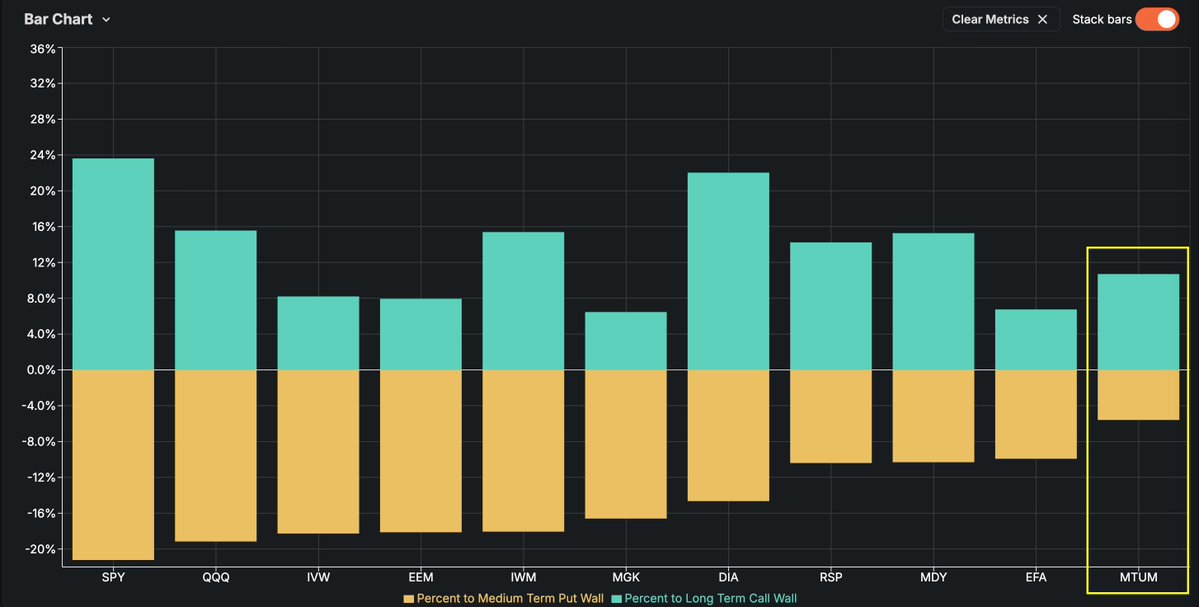Click the 0.0% y-axis value

click(x=39, y=370)
